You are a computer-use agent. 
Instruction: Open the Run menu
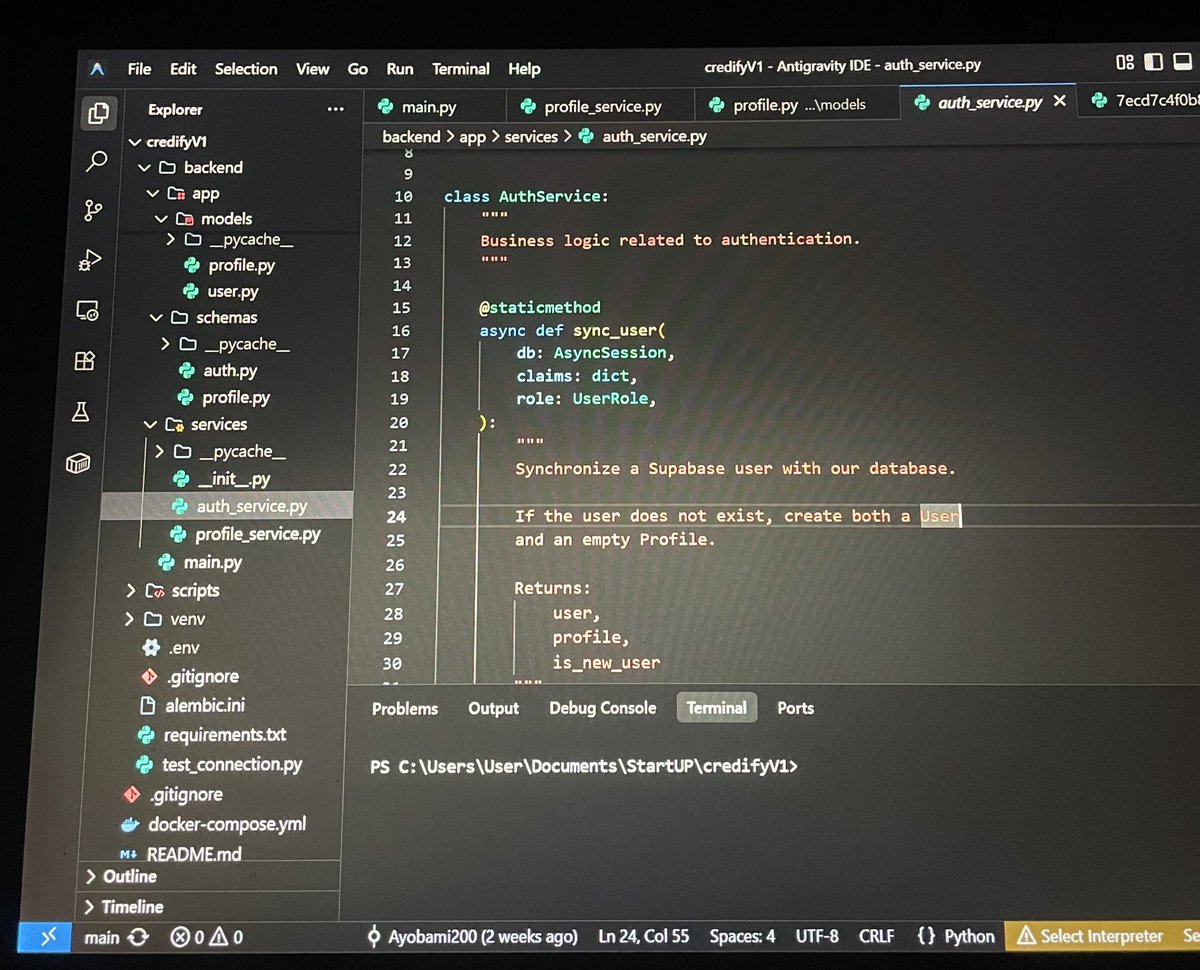[400, 69]
